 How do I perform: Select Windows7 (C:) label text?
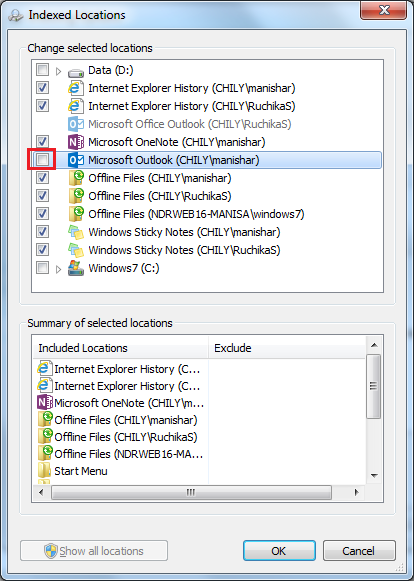point(124,268)
